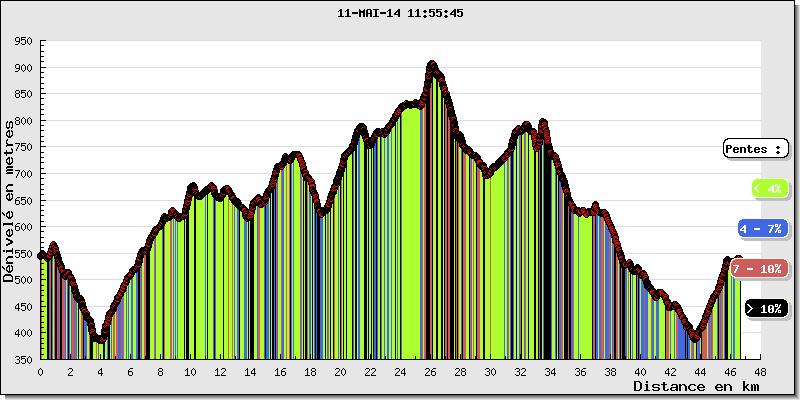Viewport: 800px width, 400px height.
Task: Click the 750 tick on the elevation axis
Action: pos(23,147)
